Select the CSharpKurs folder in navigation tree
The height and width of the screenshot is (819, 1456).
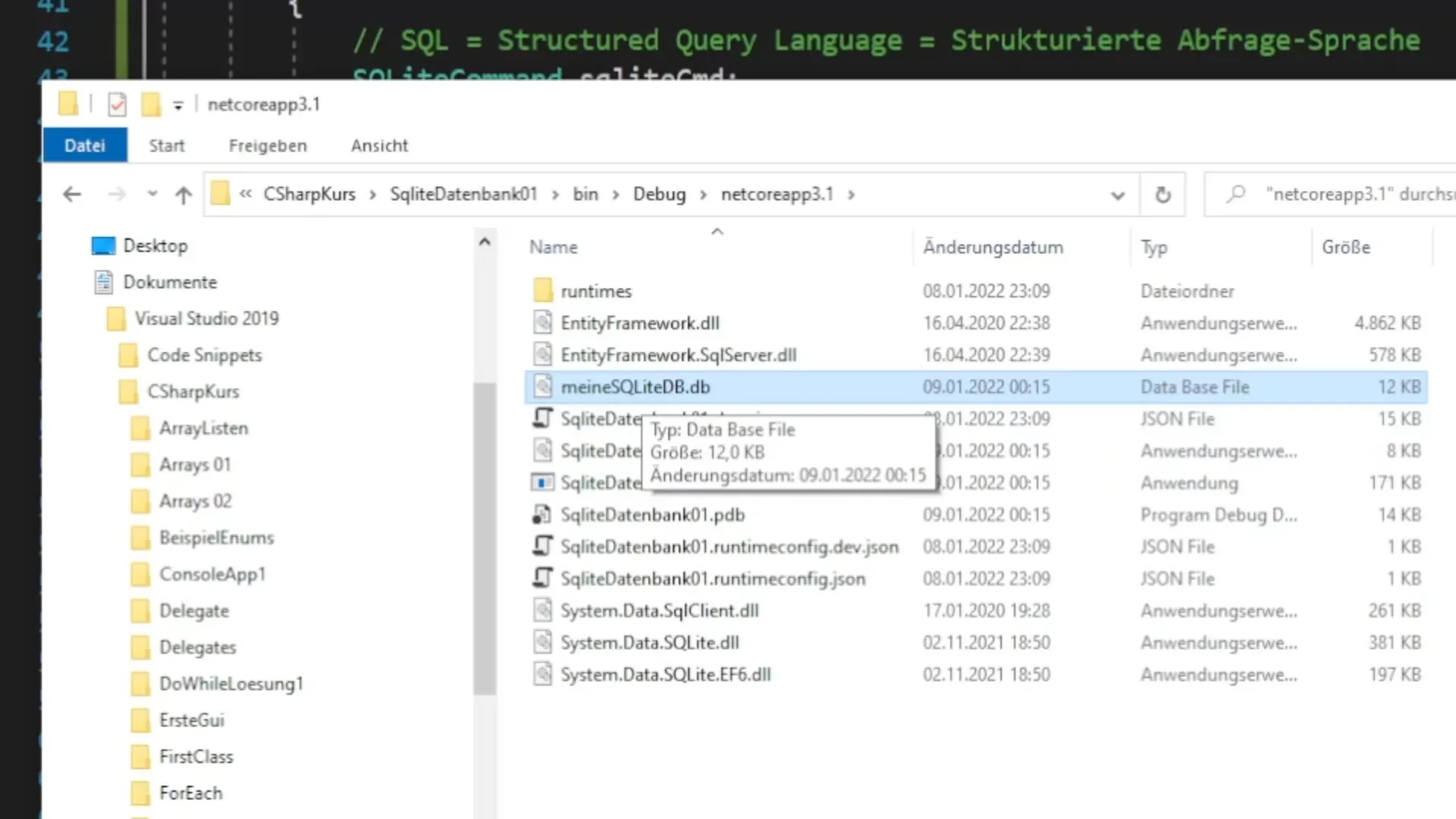tap(193, 391)
